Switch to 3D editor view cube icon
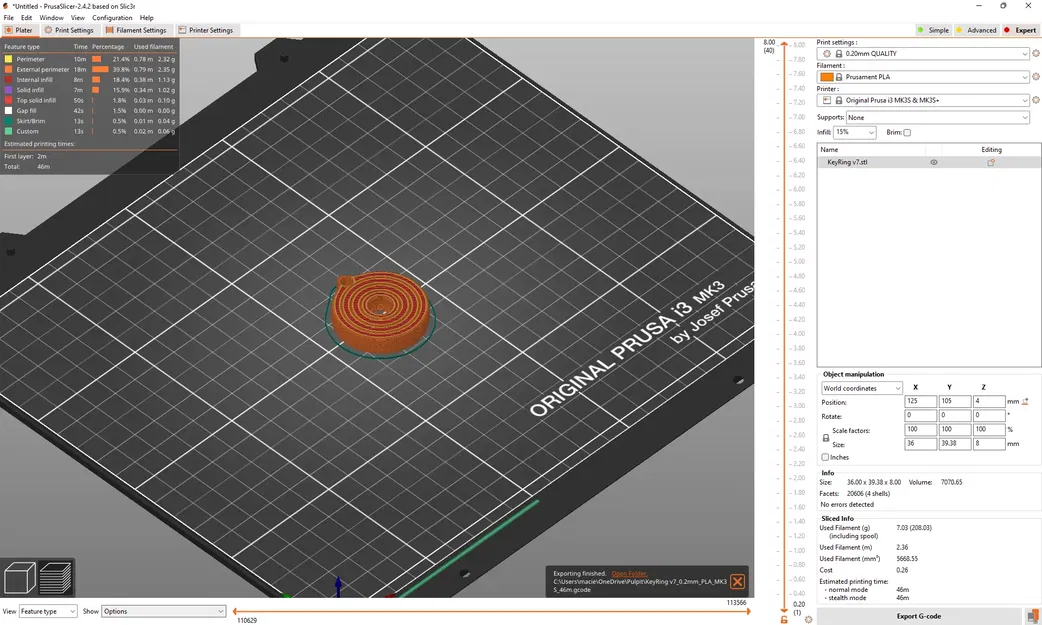The image size is (1042, 625). (x=19, y=577)
